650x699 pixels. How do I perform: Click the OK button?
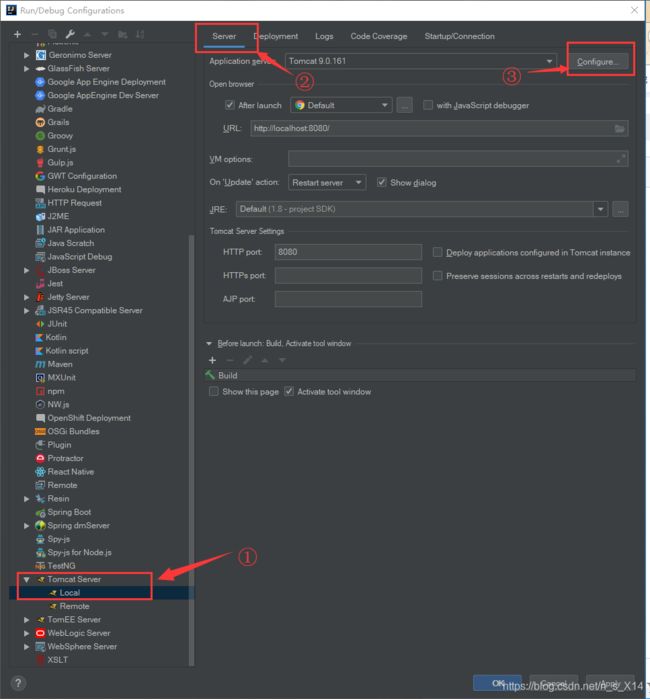[x=497, y=683]
